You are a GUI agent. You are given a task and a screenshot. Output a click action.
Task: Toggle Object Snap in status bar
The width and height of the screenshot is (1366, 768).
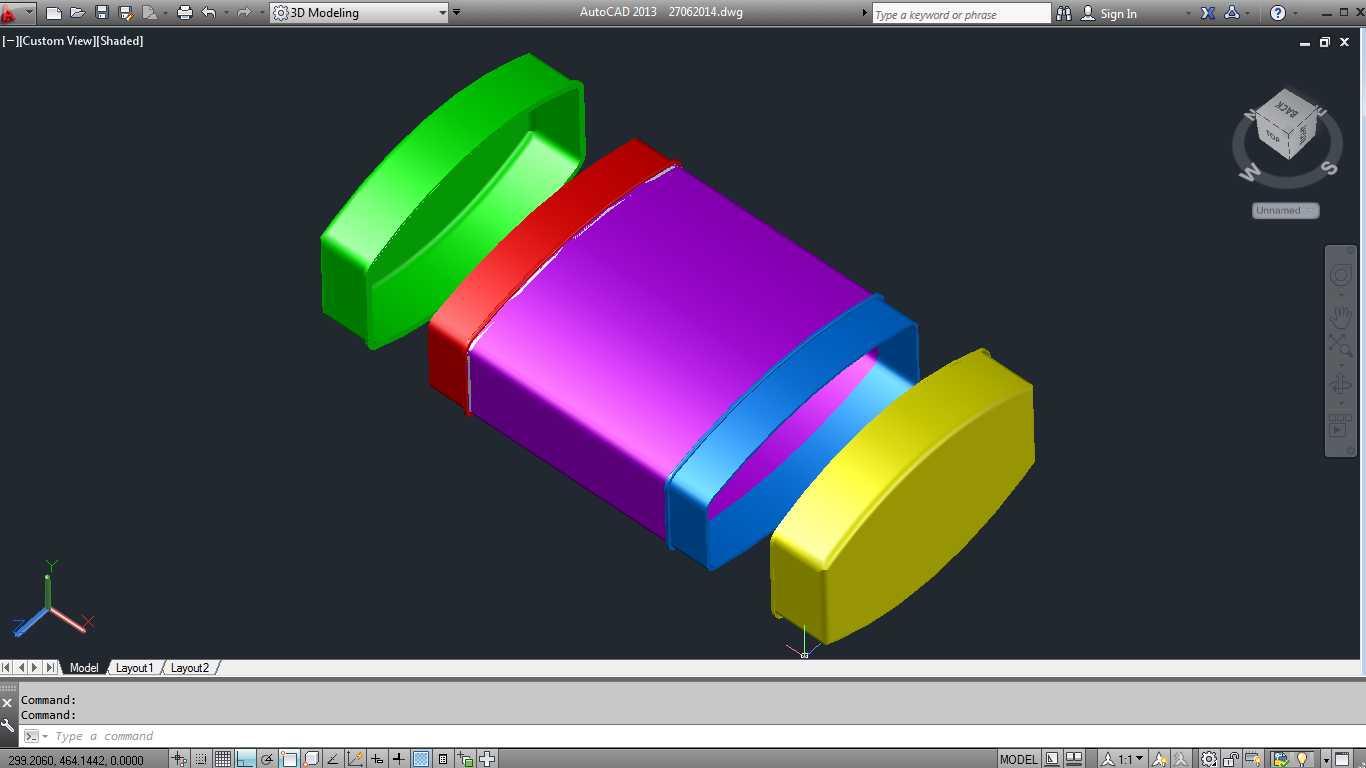(x=289, y=758)
